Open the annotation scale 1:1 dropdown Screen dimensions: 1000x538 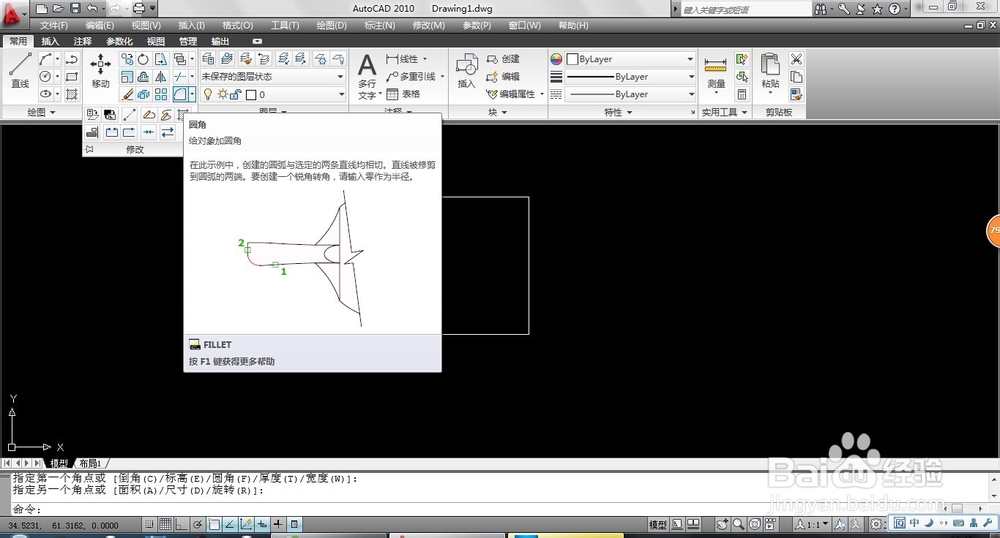tap(812, 525)
